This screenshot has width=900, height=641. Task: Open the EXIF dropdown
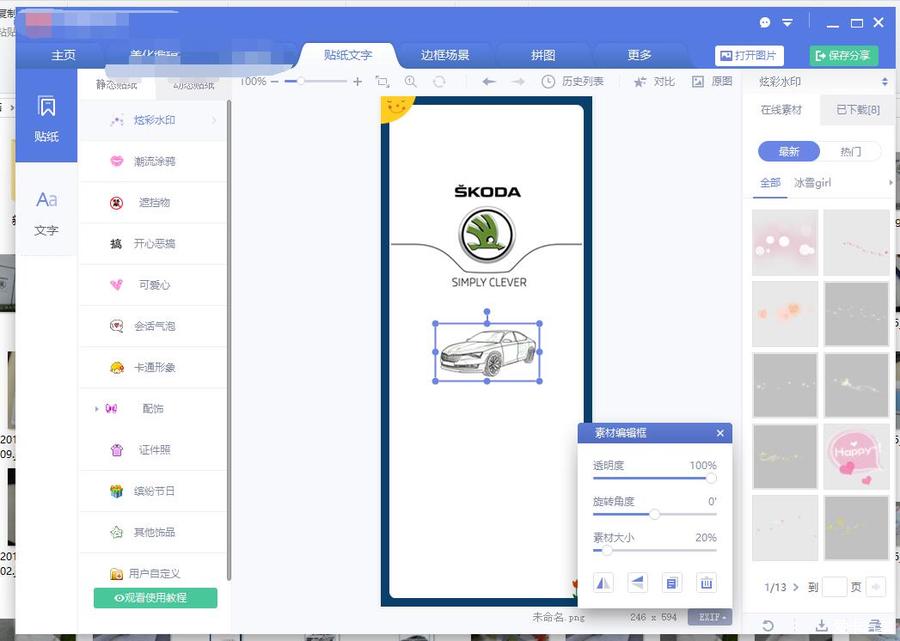[710, 617]
